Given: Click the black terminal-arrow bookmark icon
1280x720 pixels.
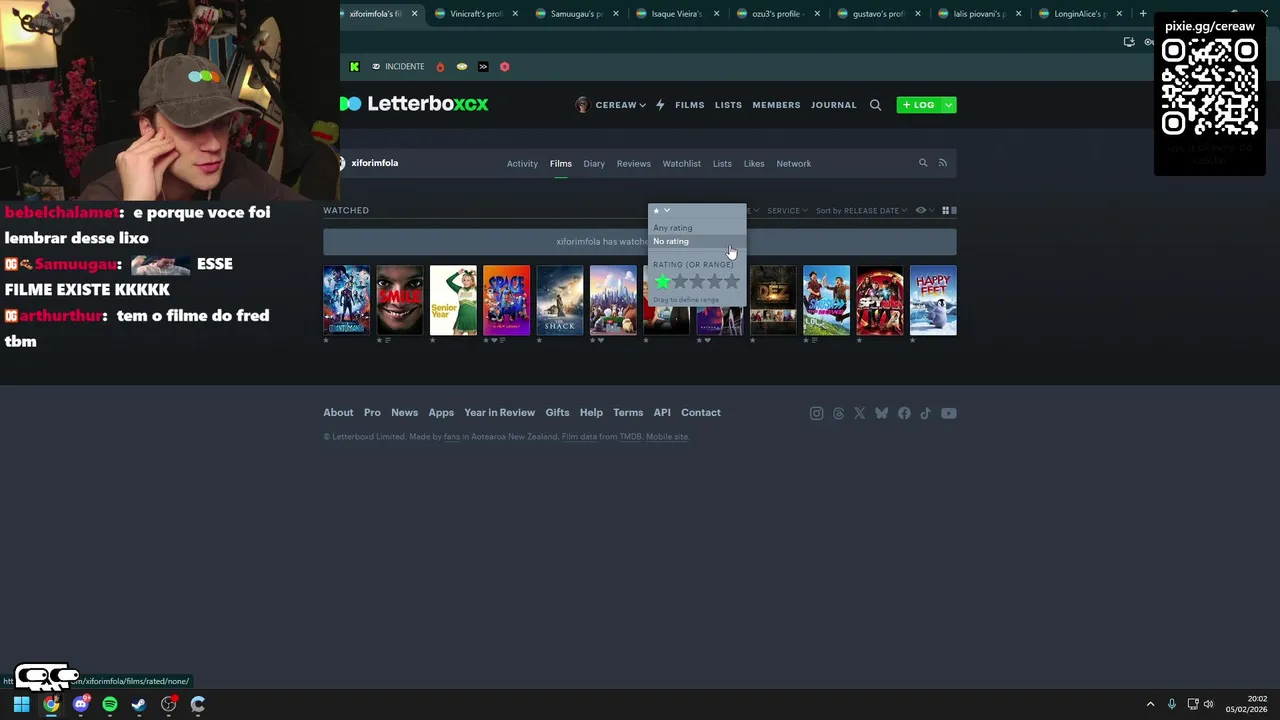Looking at the screenshot, I should coord(483,67).
